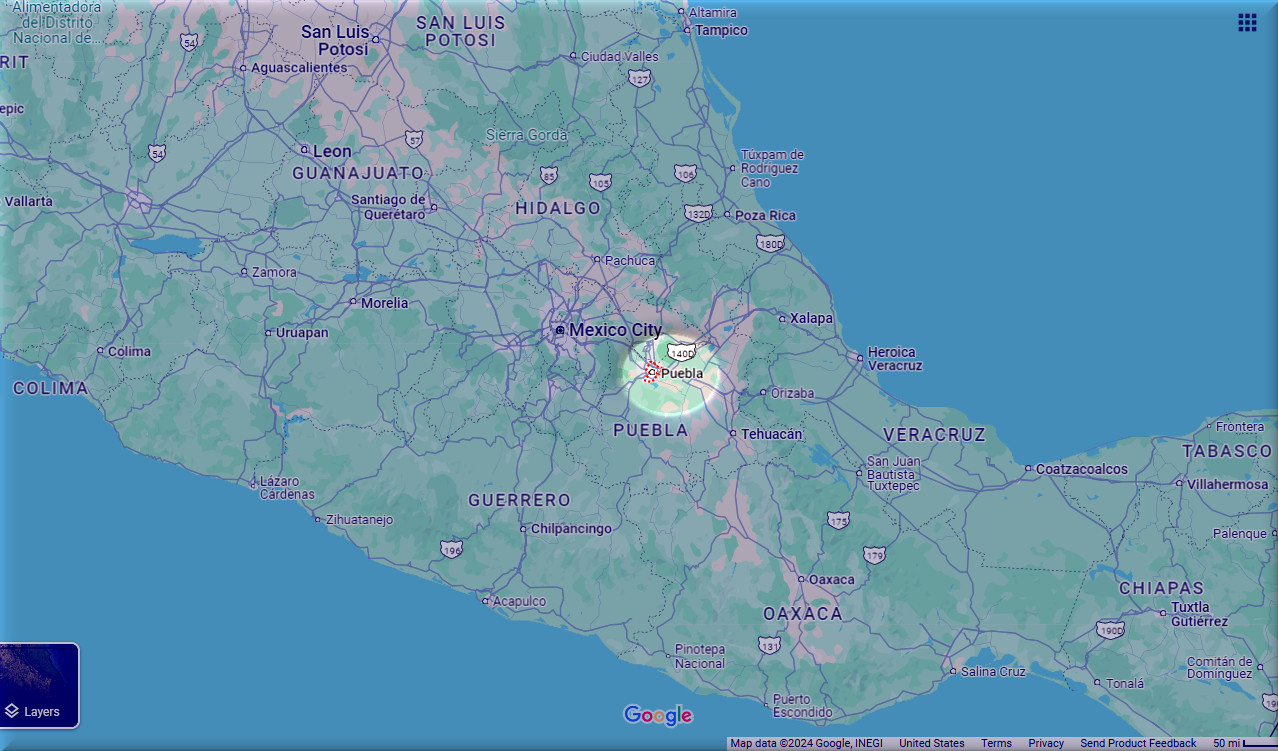Screen dimensions: 1278x751
Task: Click the 140D highway shield
Action: pos(682,352)
